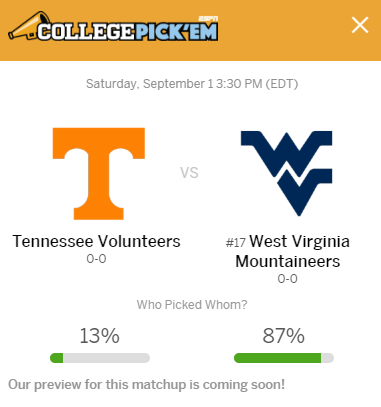This screenshot has width=381, height=407.
Task: Close the matchup preview with the X
Action: tap(360, 25)
